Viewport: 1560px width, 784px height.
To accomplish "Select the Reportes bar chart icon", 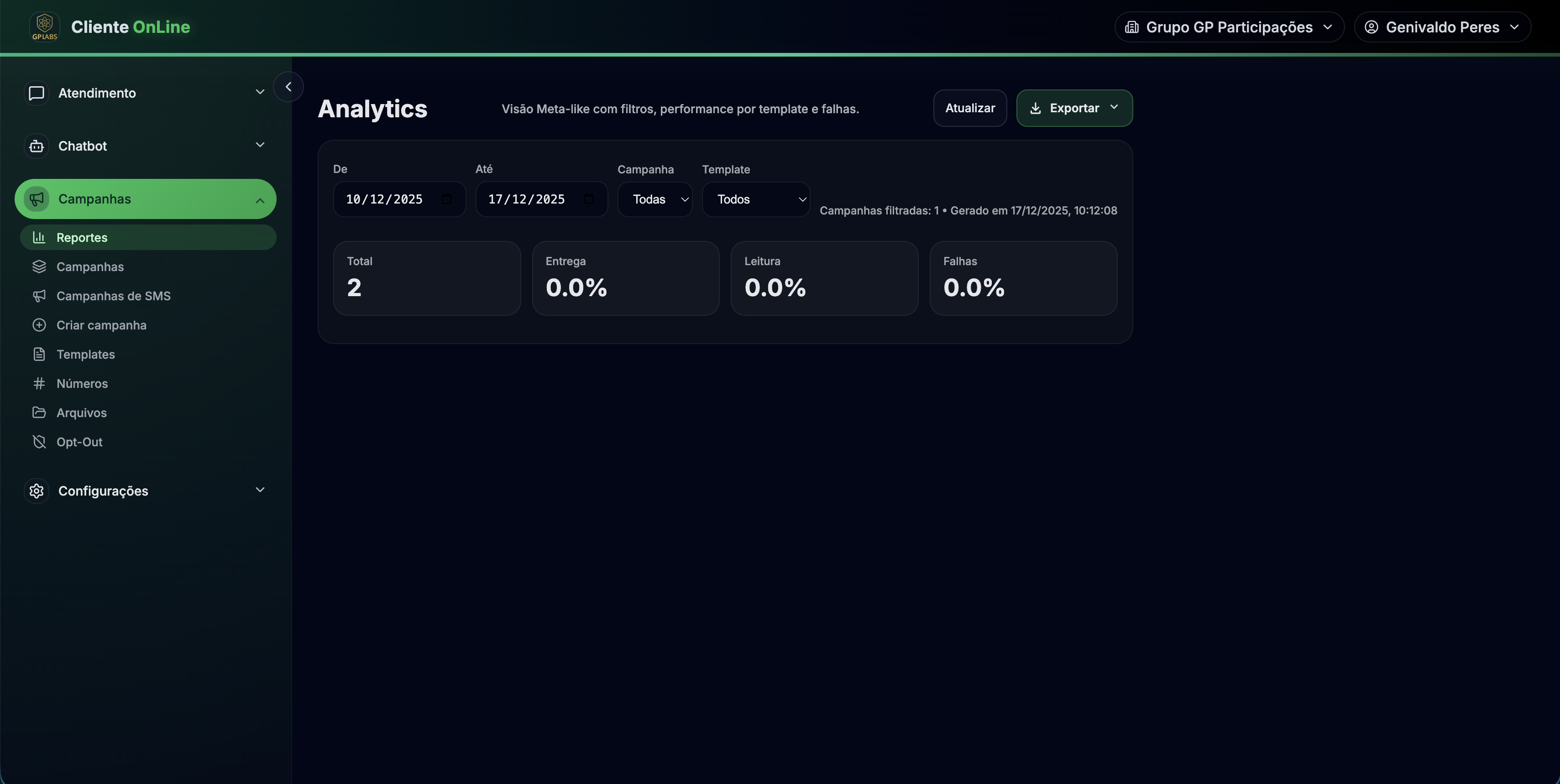I will click(39, 237).
